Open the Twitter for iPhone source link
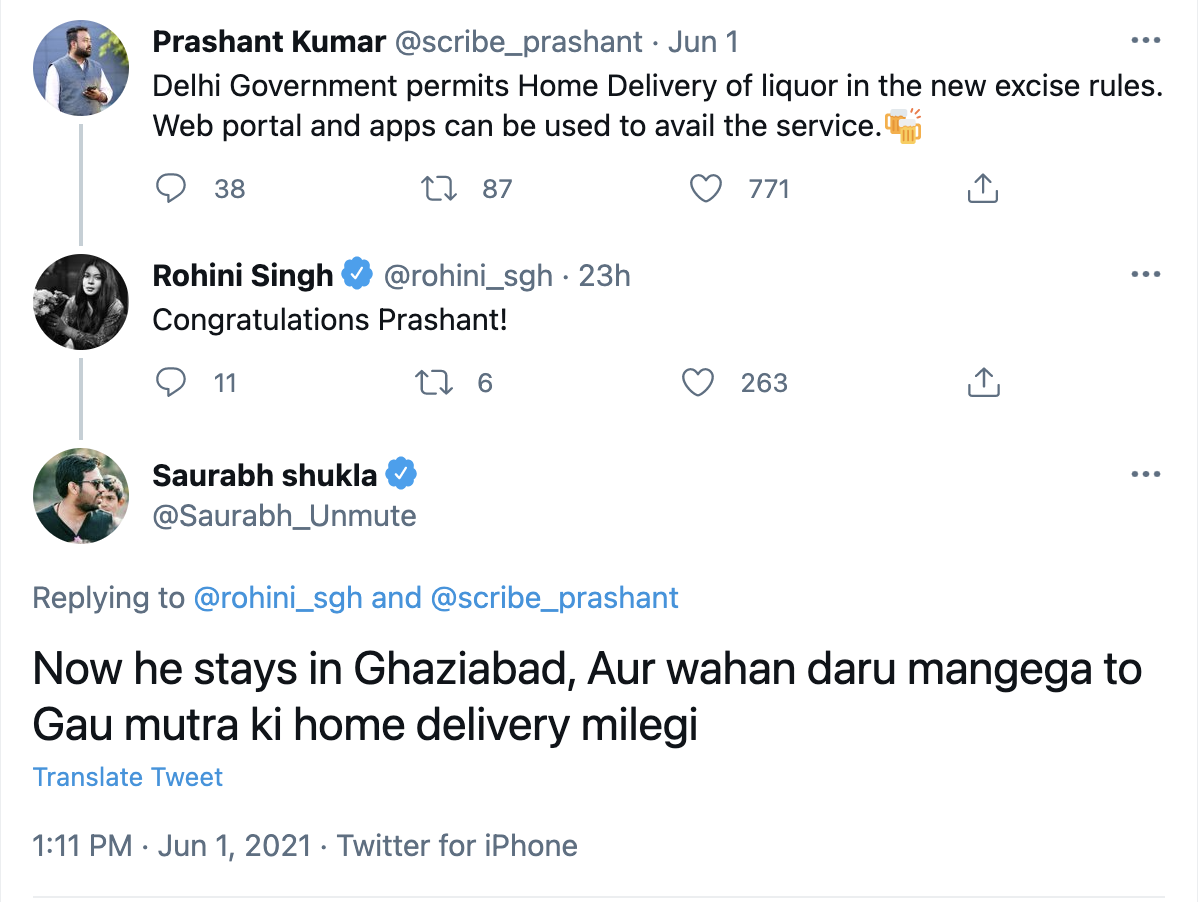1198x902 pixels. click(x=457, y=845)
